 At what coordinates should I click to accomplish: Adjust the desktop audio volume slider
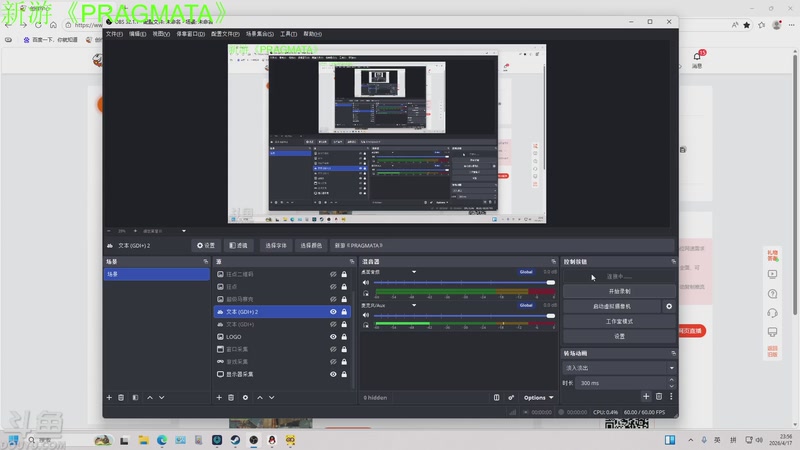(x=464, y=282)
